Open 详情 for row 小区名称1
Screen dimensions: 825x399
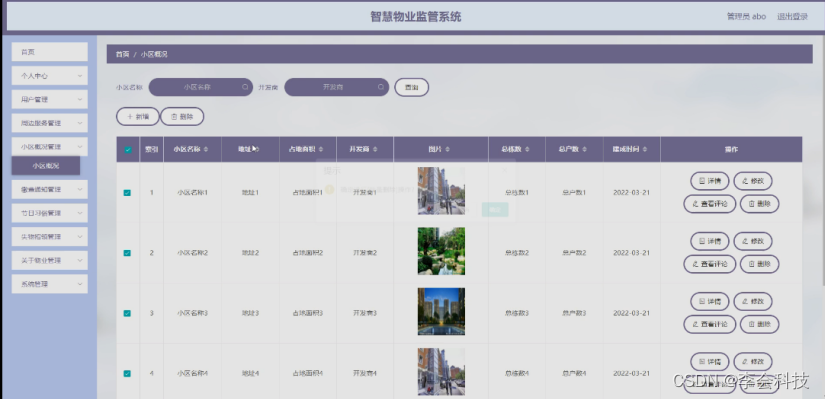(x=710, y=181)
